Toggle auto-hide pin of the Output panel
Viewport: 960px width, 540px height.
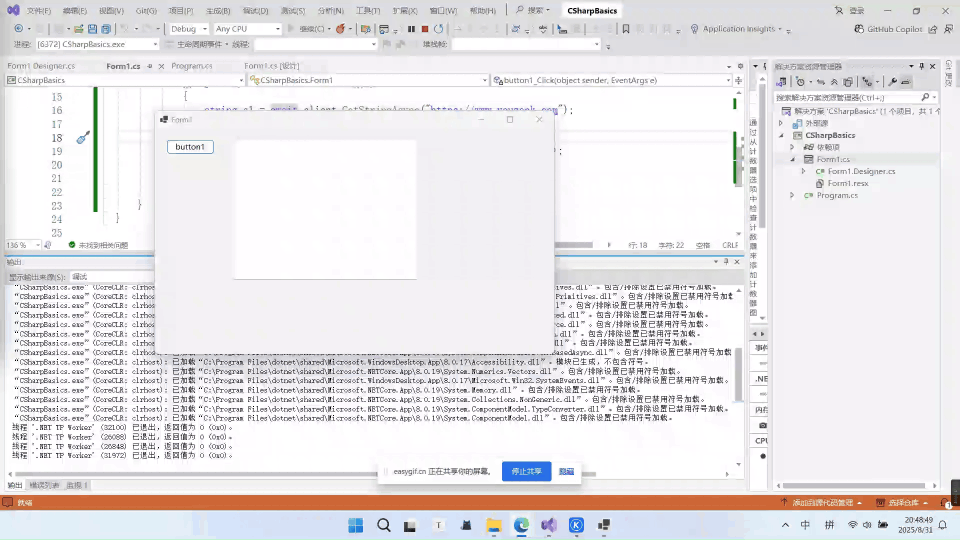pos(726,261)
